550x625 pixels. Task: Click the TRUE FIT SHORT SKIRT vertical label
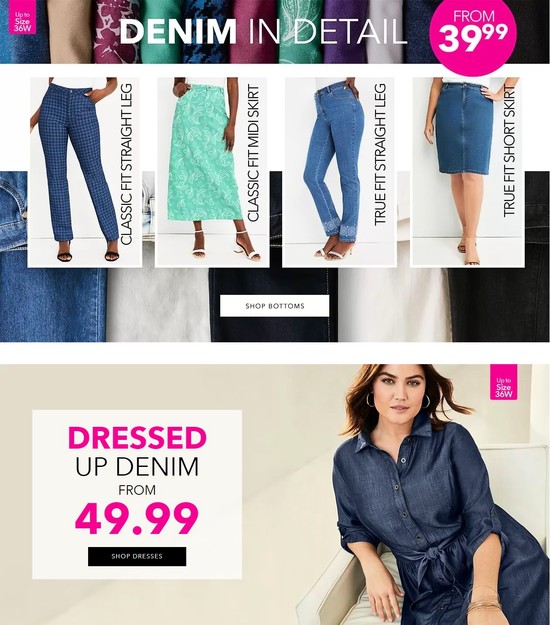509,151
